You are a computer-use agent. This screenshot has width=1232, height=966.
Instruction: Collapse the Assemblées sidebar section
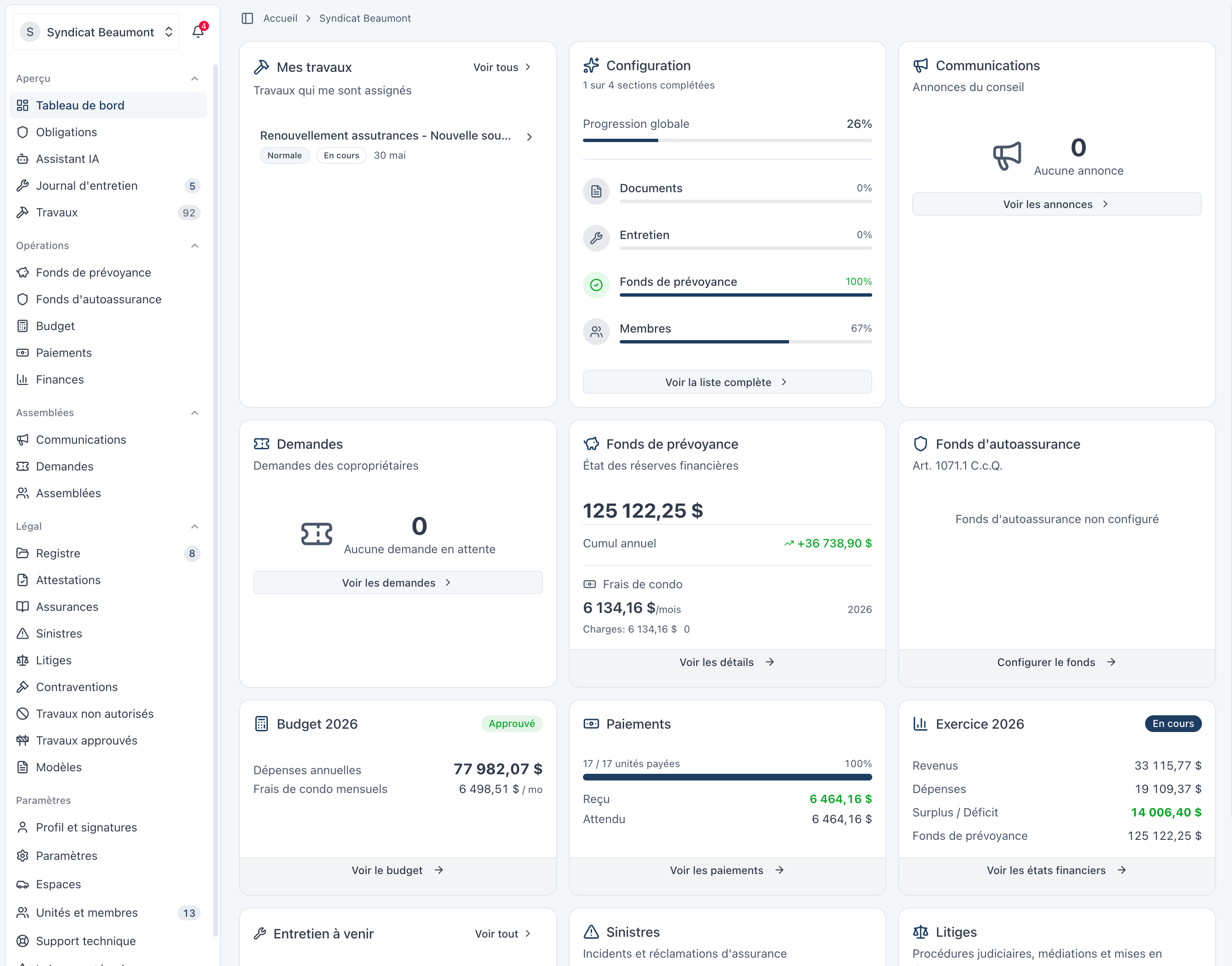pyautogui.click(x=195, y=413)
